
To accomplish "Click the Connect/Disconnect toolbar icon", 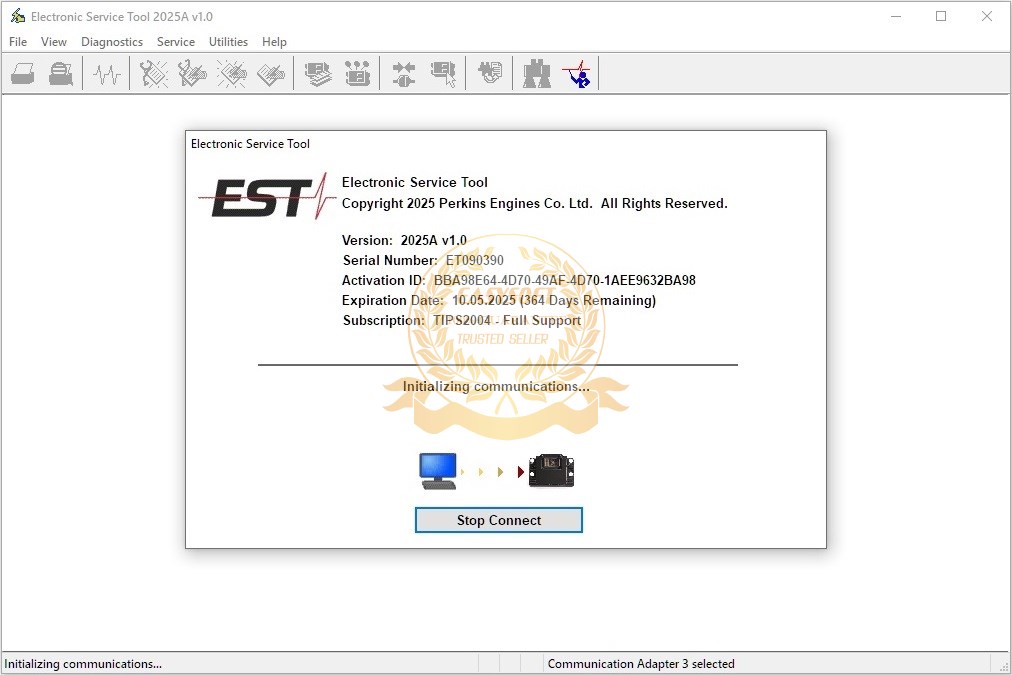I will (576, 74).
